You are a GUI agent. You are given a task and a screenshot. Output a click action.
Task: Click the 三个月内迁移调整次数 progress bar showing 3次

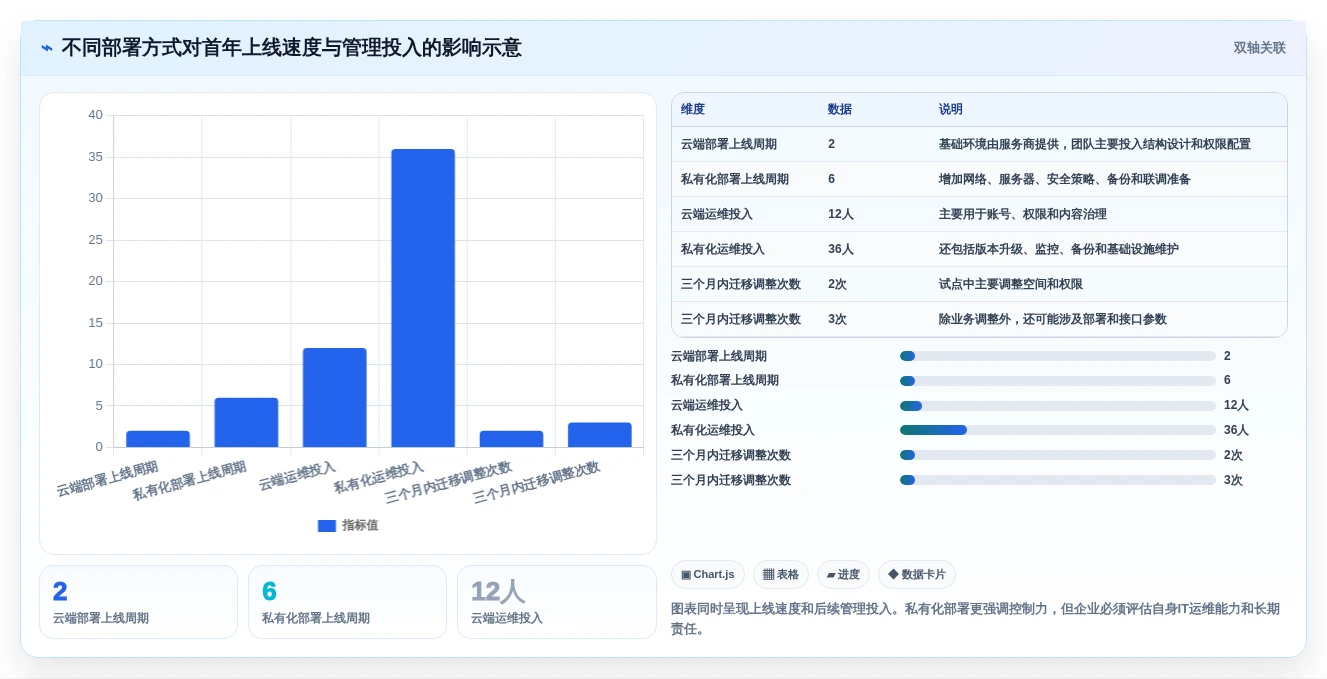1058,480
